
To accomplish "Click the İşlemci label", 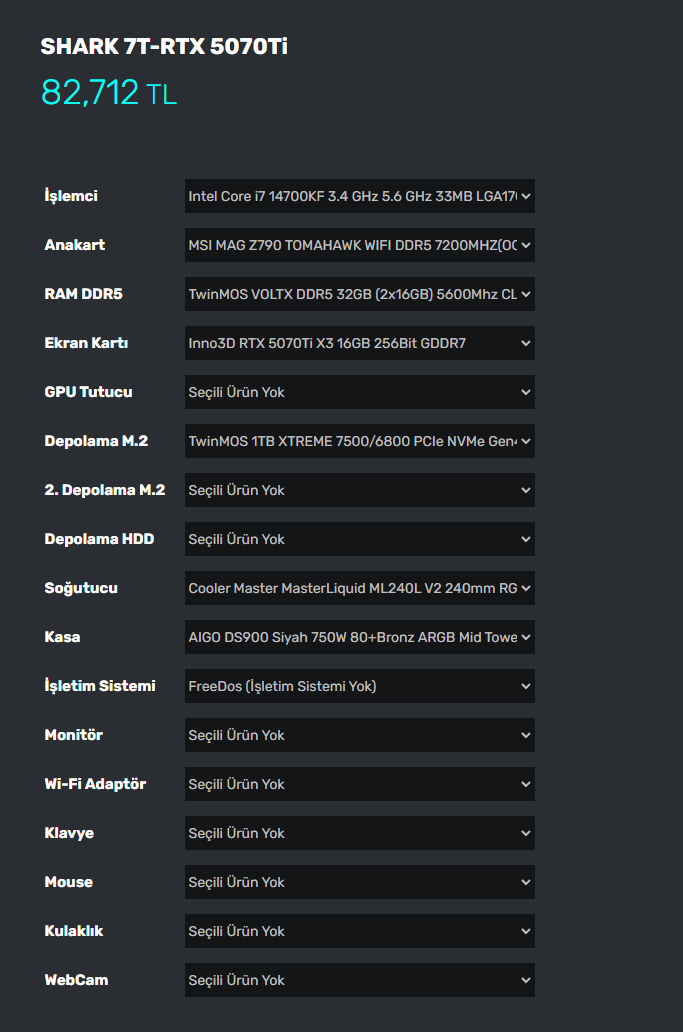I will click(x=71, y=195).
